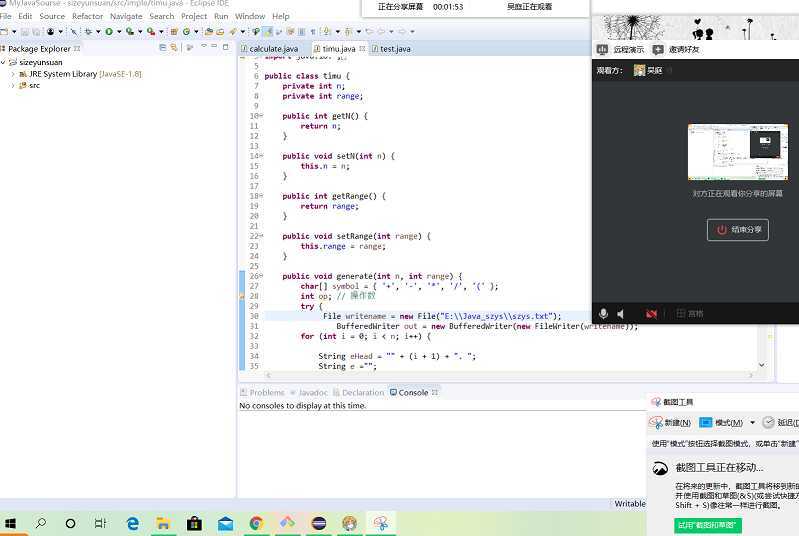
Task: Click the Eclipse icon in the taskbar
Action: 318,523
